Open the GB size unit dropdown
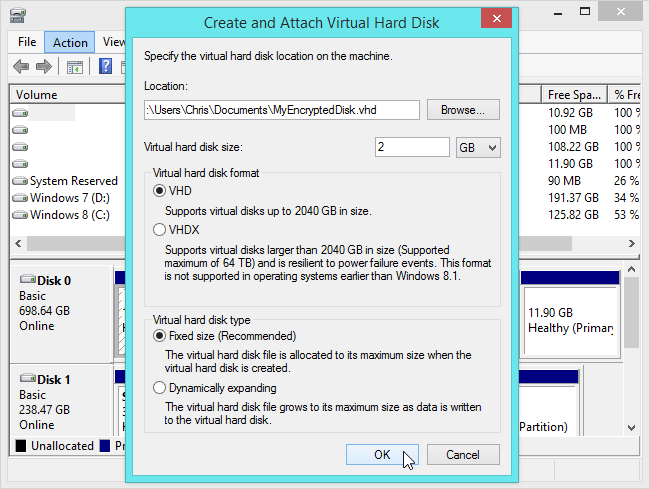Image resolution: width=650 pixels, height=489 pixels. pos(477,147)
